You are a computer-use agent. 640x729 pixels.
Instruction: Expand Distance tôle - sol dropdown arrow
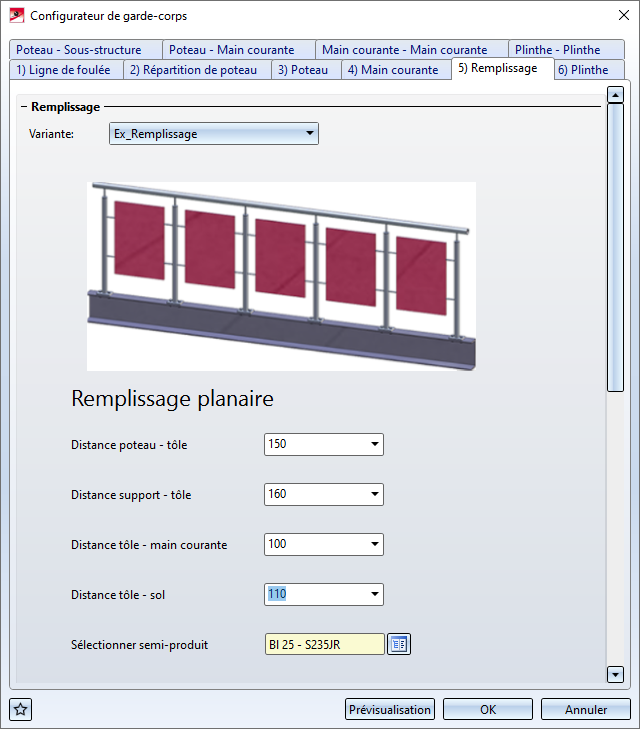click(375, 594)
